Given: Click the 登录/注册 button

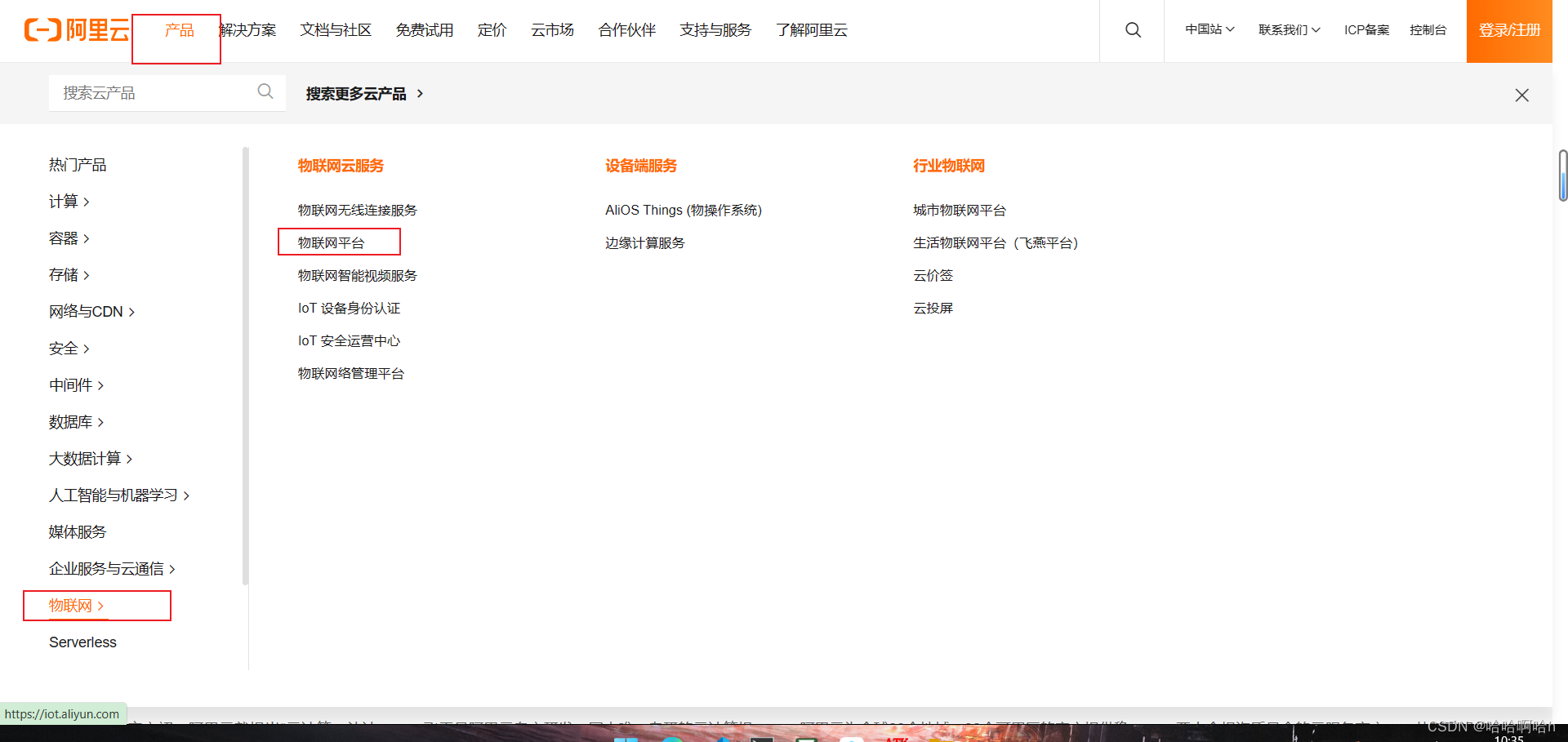Looking at the screenshot, I should [x=1509, y=31].
